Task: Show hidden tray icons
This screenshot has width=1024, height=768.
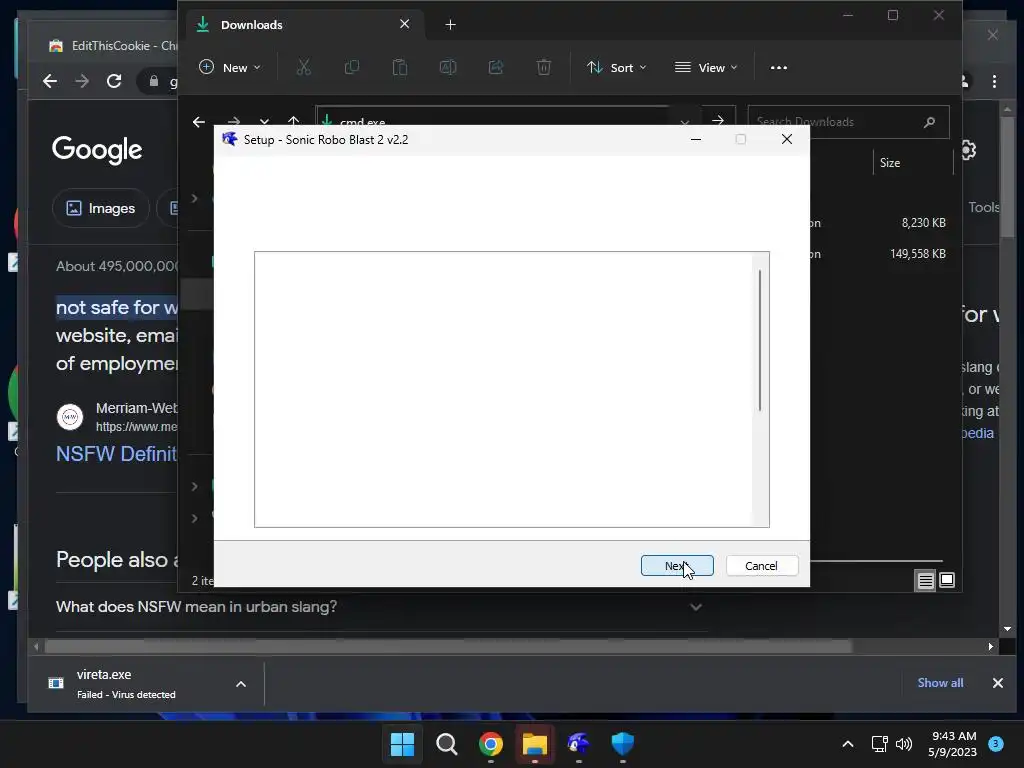Action: [x=848, y=744]
